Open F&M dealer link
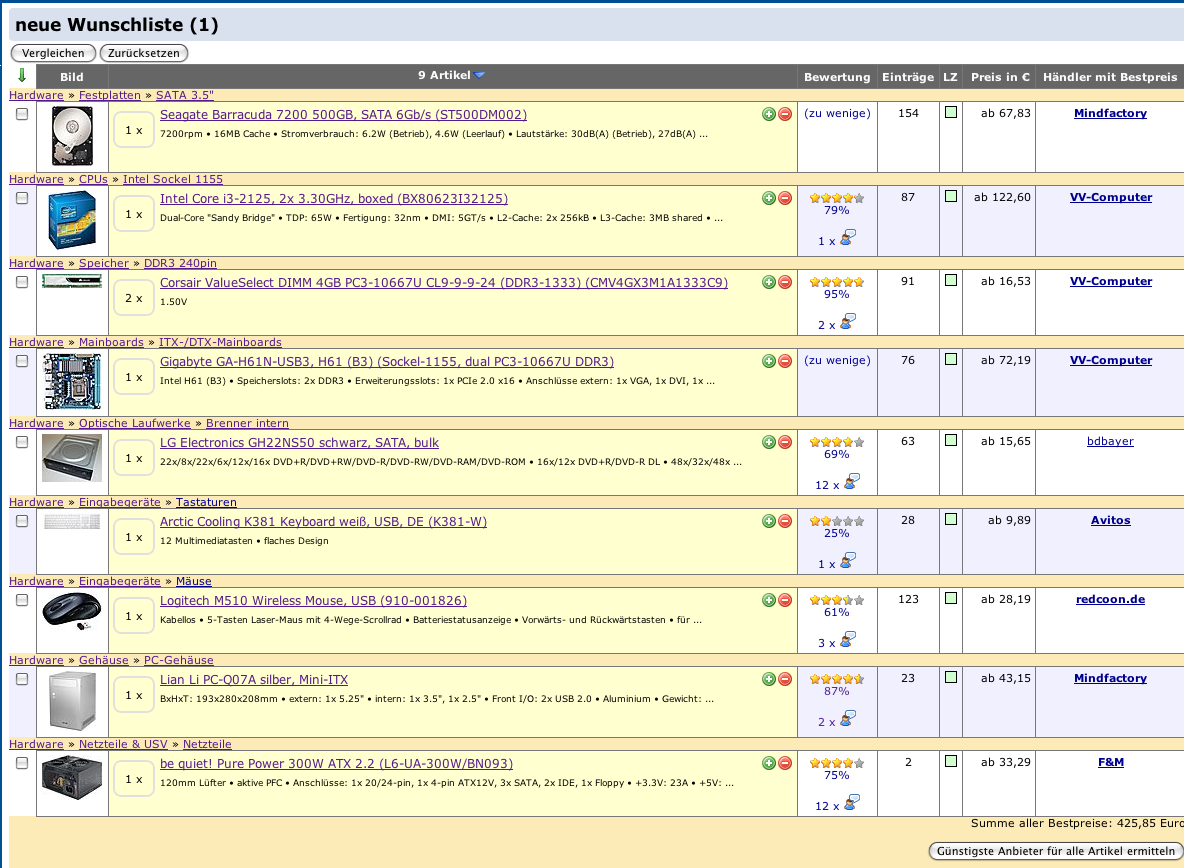The height and width of the screenshot is (868, 1184). click(x=1110, y=762)
